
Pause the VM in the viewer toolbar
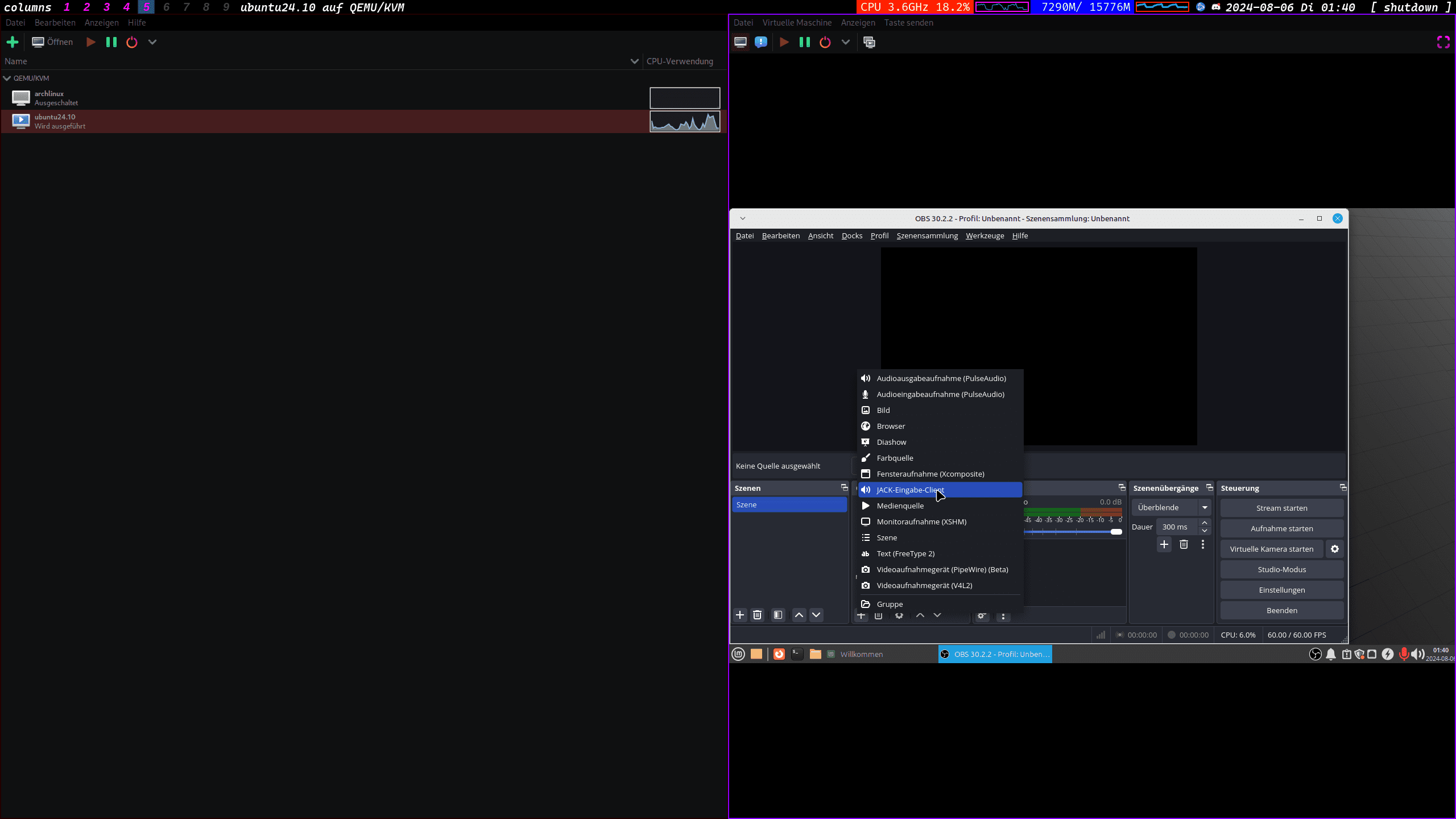[x=805, y=42]
